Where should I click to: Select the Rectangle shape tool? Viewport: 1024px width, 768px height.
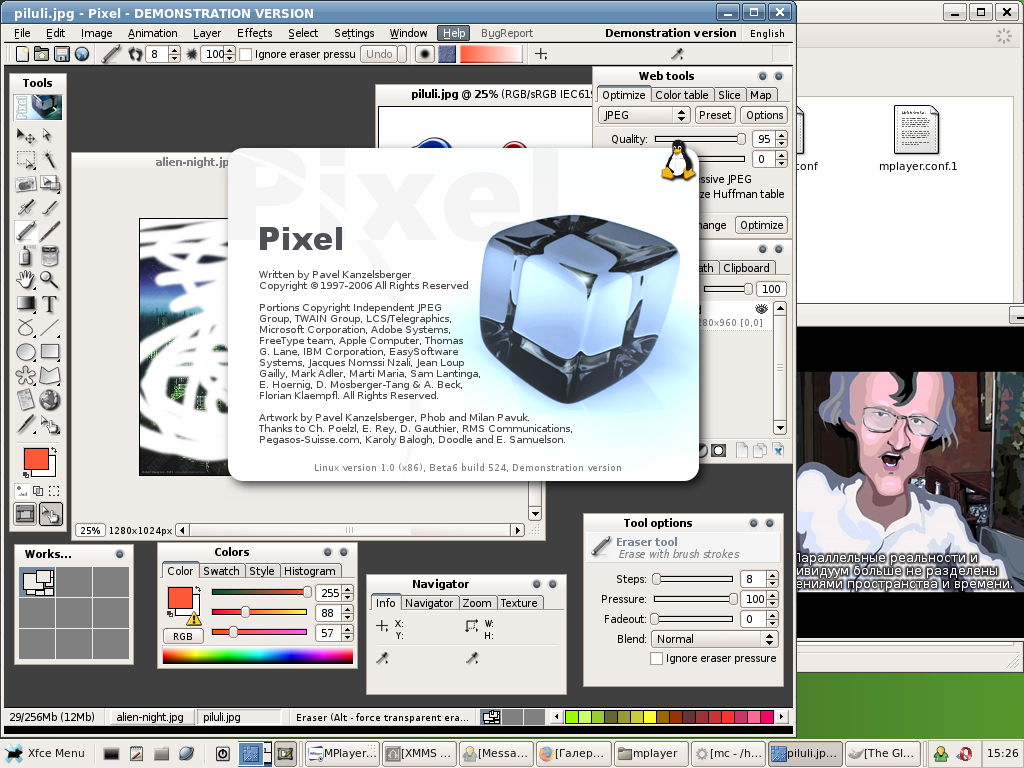coord(50,351)
